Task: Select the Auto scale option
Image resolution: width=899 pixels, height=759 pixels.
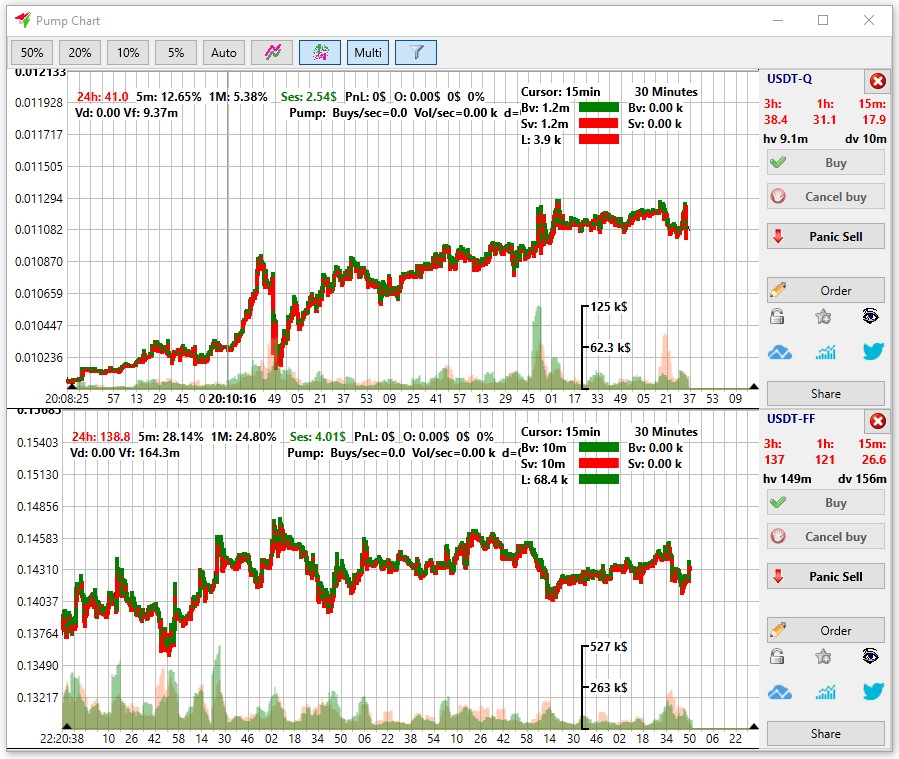Action: coord(224,52)
